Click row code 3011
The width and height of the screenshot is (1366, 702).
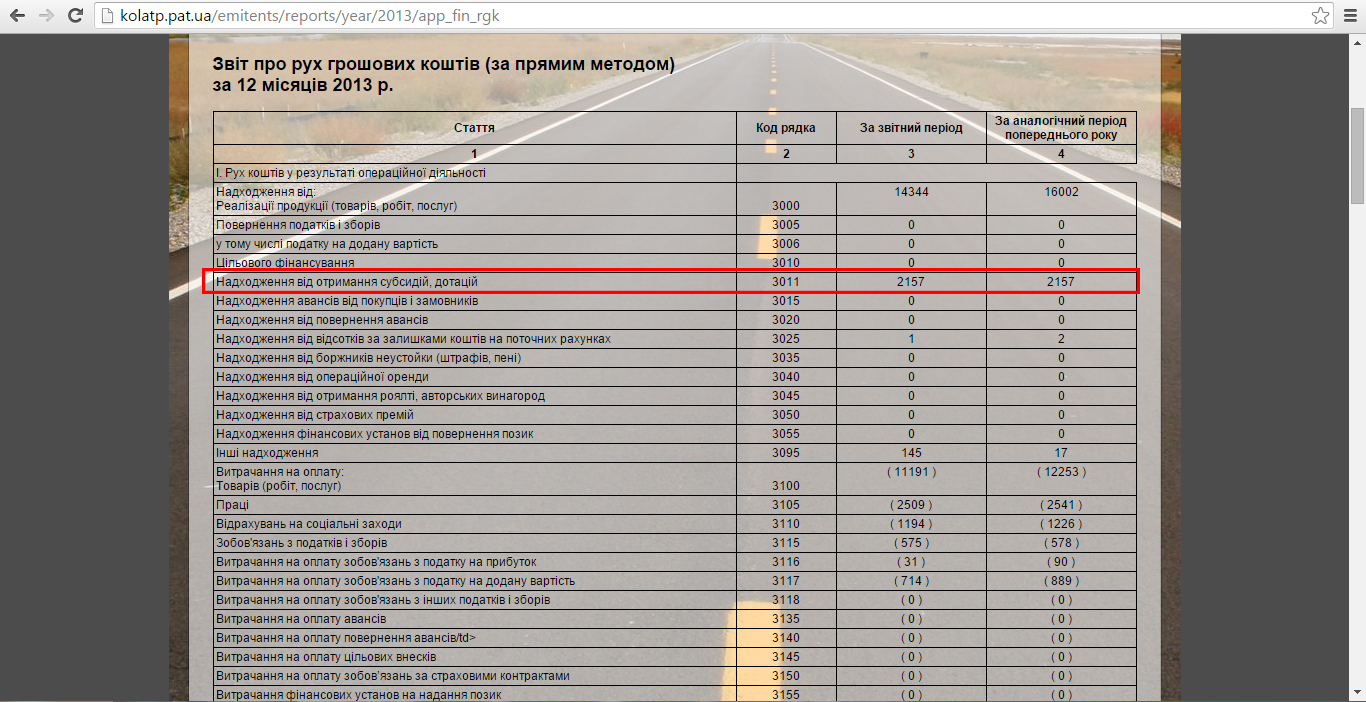[786, 282]
